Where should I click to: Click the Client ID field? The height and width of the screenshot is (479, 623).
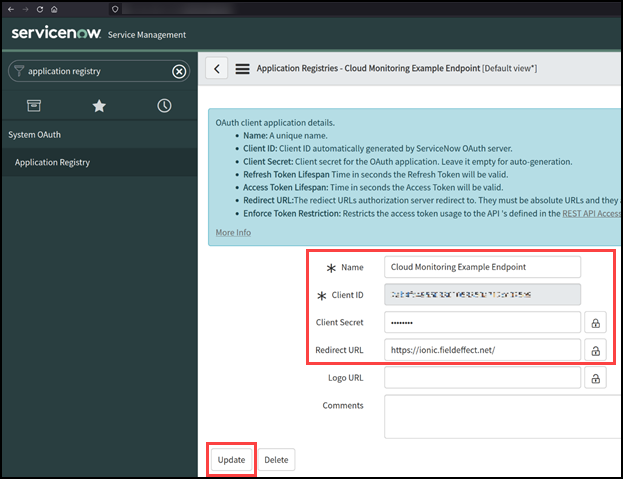482,295
